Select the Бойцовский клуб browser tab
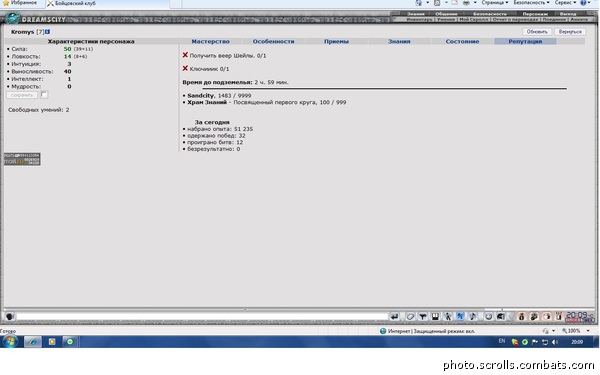Viewport: 600px width, 375px height. point(107,3)
